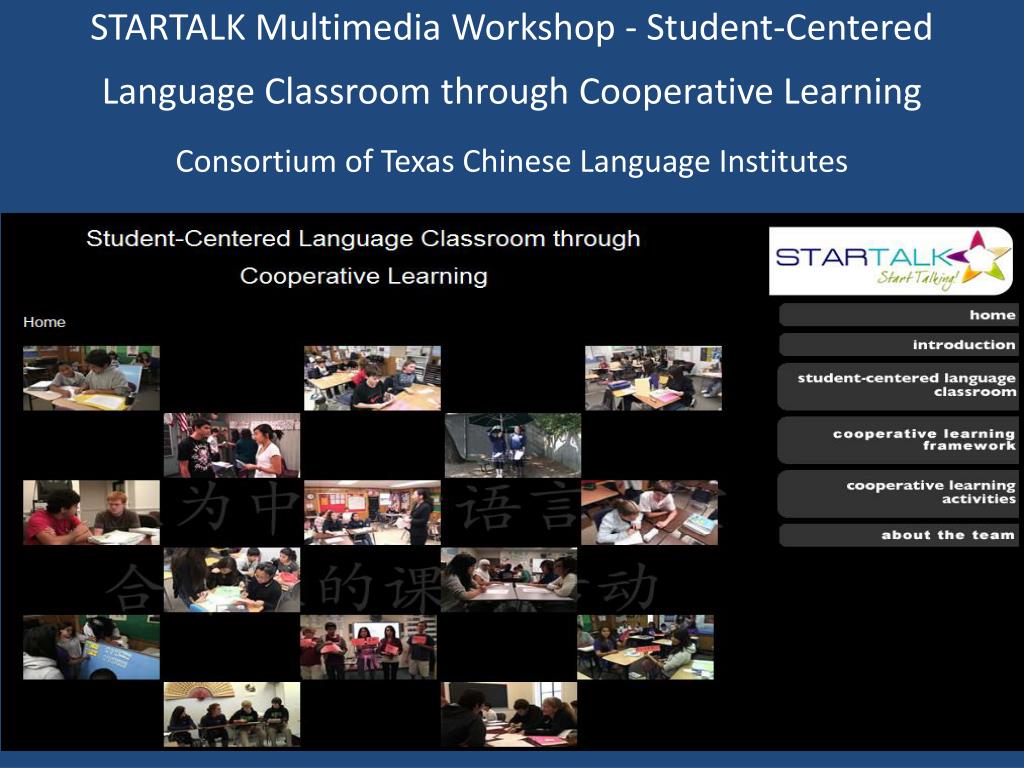Open photo of boy in black shirt seated
The width and height of the screenshot is (1024, 768).
point(372,378)
